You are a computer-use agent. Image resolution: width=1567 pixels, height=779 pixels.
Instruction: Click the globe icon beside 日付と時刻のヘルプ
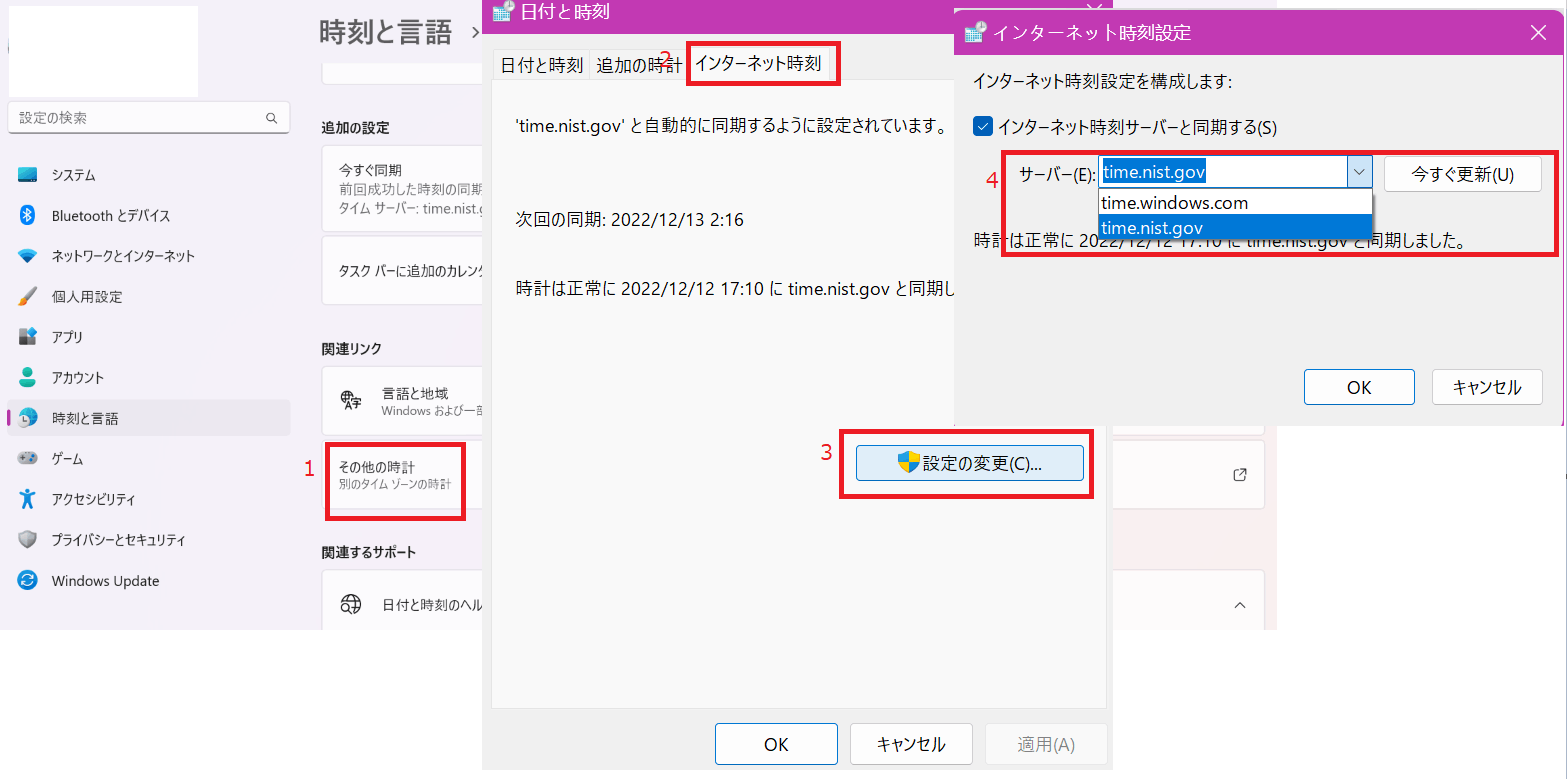click(x=351, y=604)
